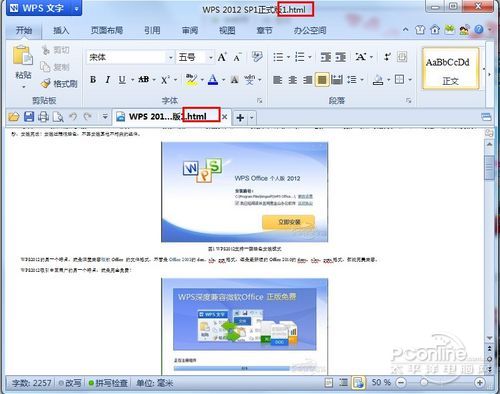Click the Chinese layout A icon

(361, 57)
